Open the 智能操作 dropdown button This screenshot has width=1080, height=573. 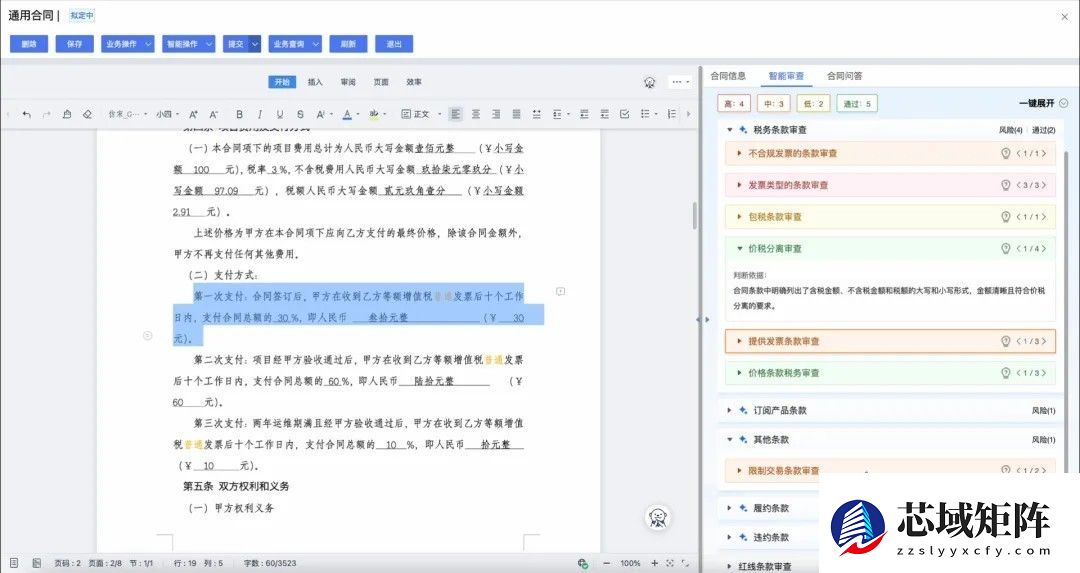click(189, 44)
